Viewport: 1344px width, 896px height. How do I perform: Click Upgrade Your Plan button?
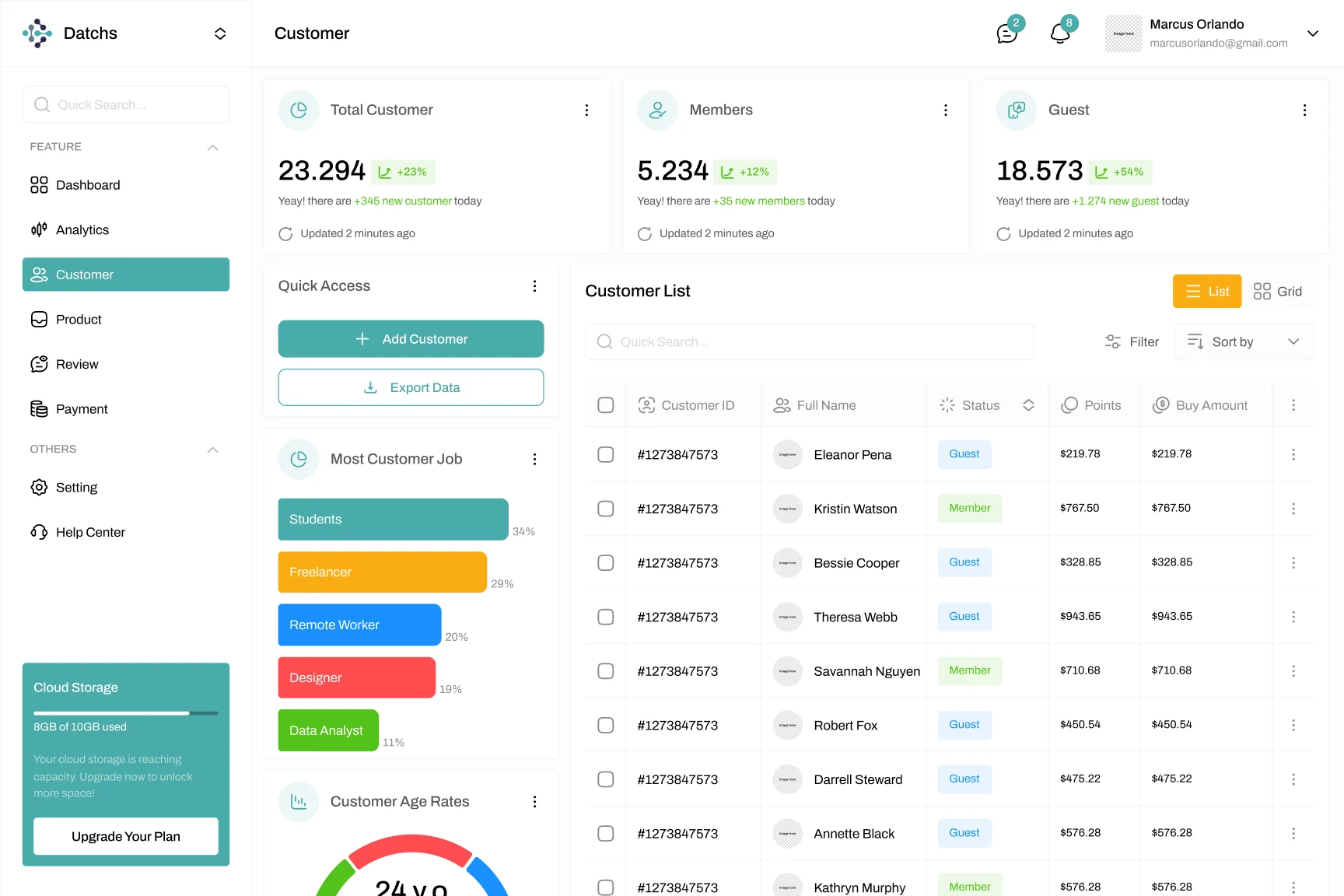[x=125, y=836]
